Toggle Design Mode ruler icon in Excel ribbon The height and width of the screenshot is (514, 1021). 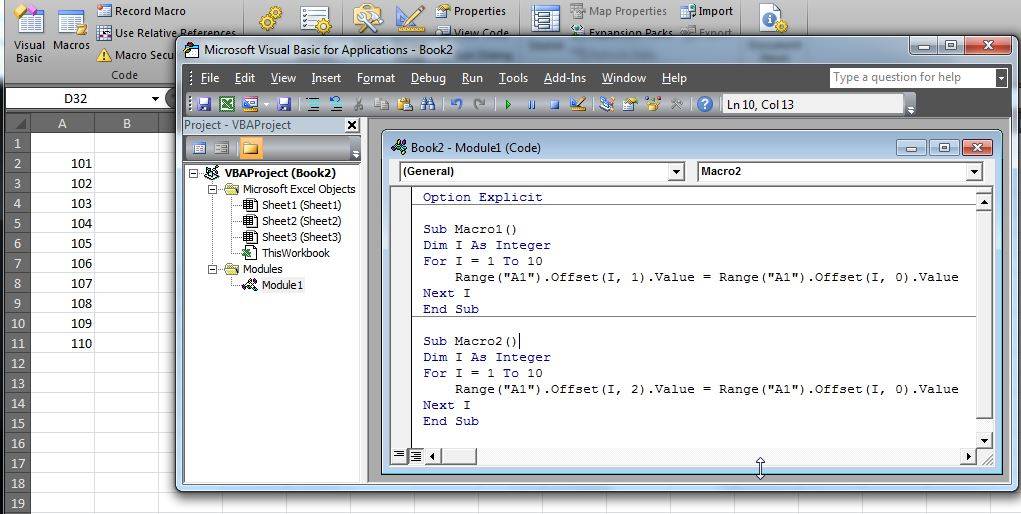pos(411,18)
